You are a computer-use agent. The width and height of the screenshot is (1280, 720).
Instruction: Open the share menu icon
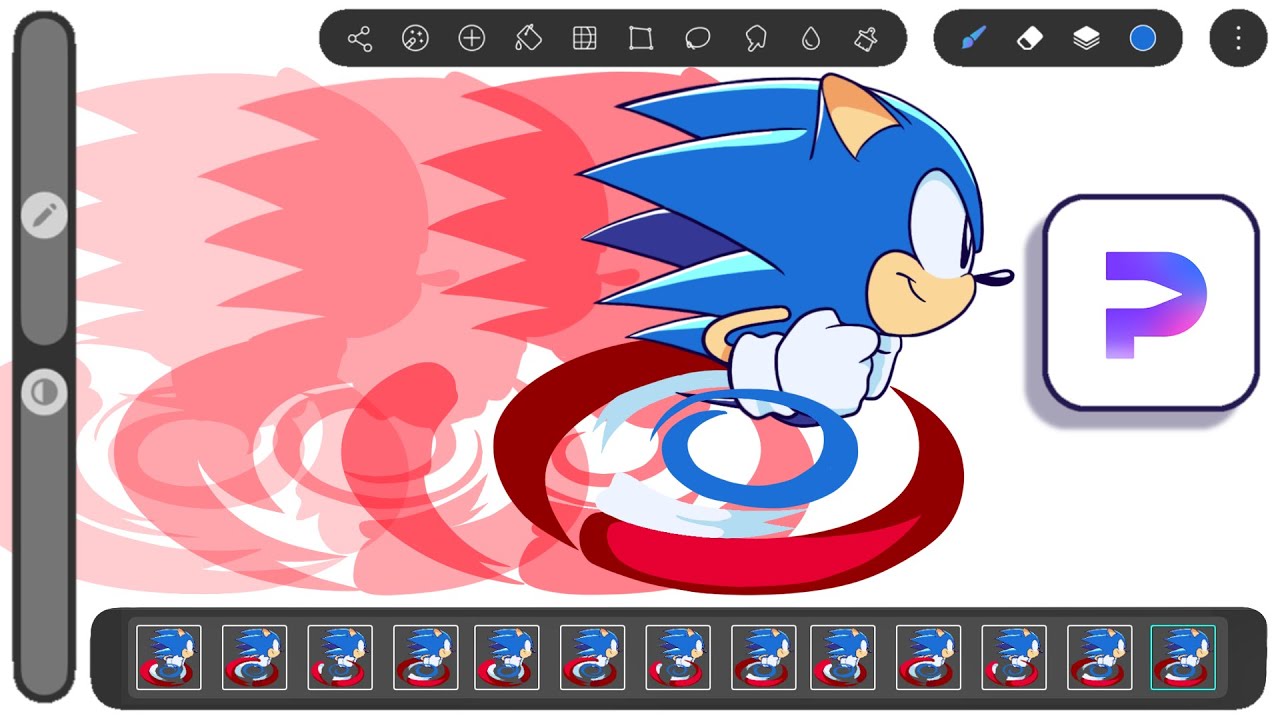359,39
